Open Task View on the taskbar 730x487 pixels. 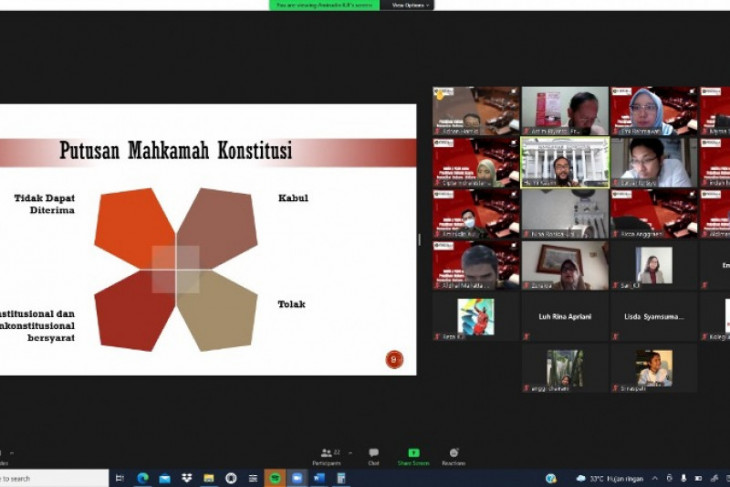(120, 478)
